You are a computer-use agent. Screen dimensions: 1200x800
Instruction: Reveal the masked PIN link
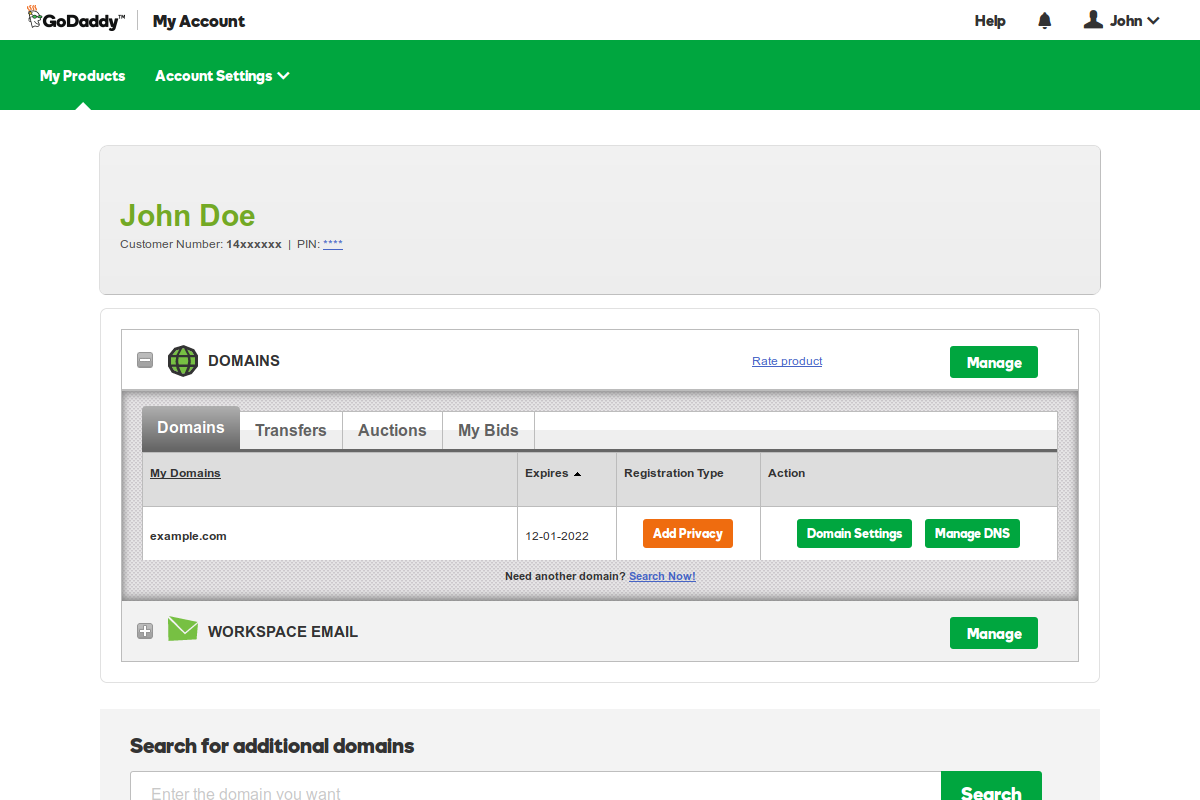[x=333, y=244]
